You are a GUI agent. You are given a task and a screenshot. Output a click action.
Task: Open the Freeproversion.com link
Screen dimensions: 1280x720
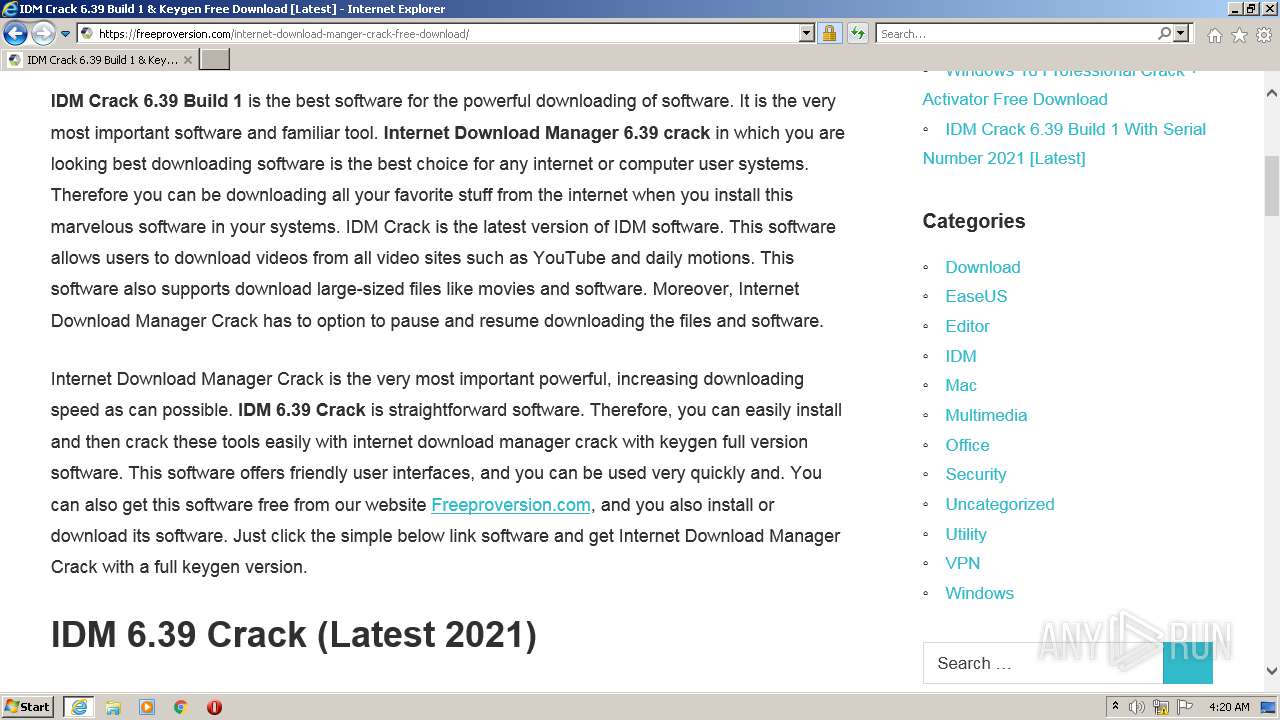click(511, 505)
